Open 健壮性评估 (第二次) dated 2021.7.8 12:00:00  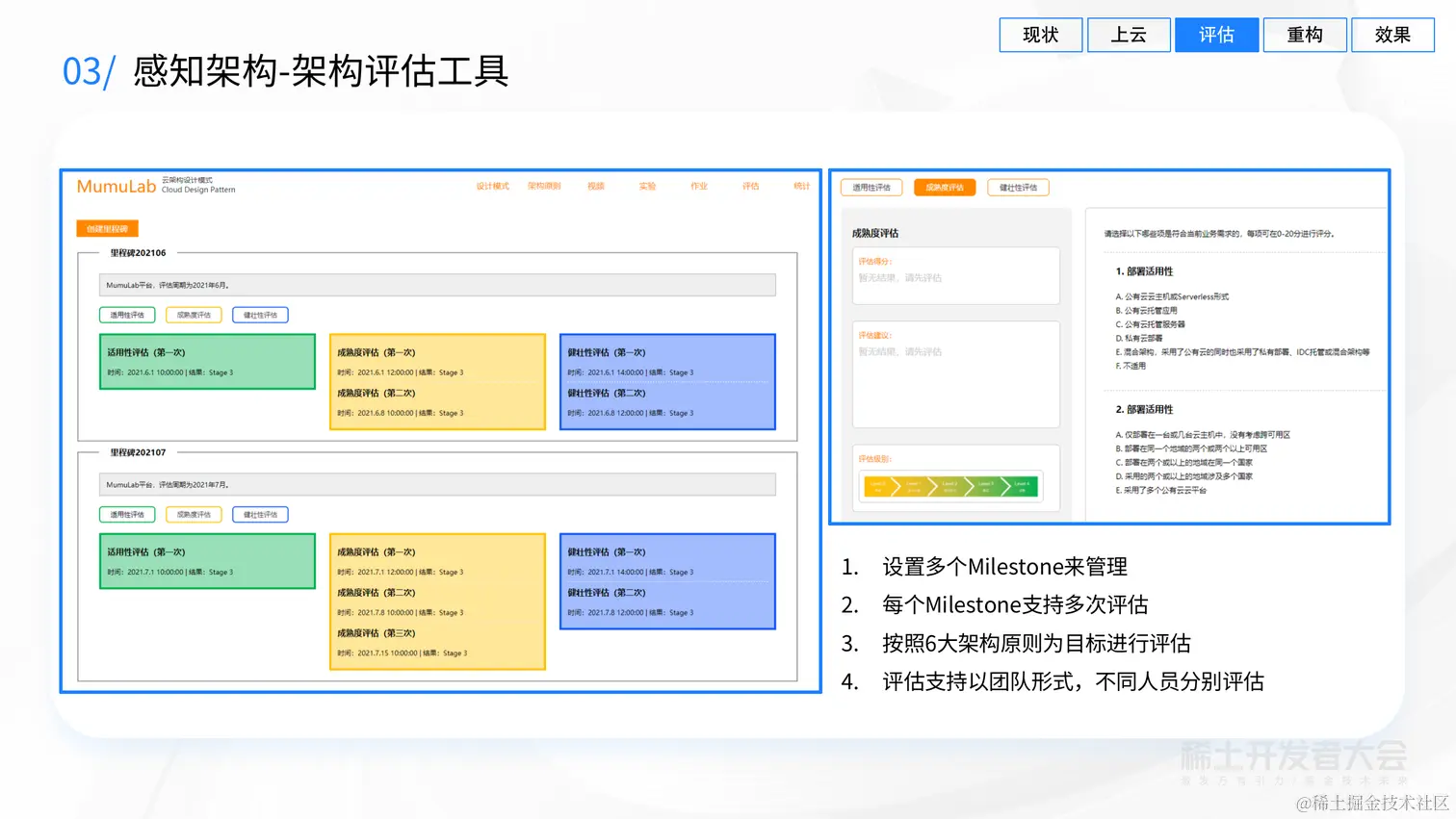coord(667,601)
